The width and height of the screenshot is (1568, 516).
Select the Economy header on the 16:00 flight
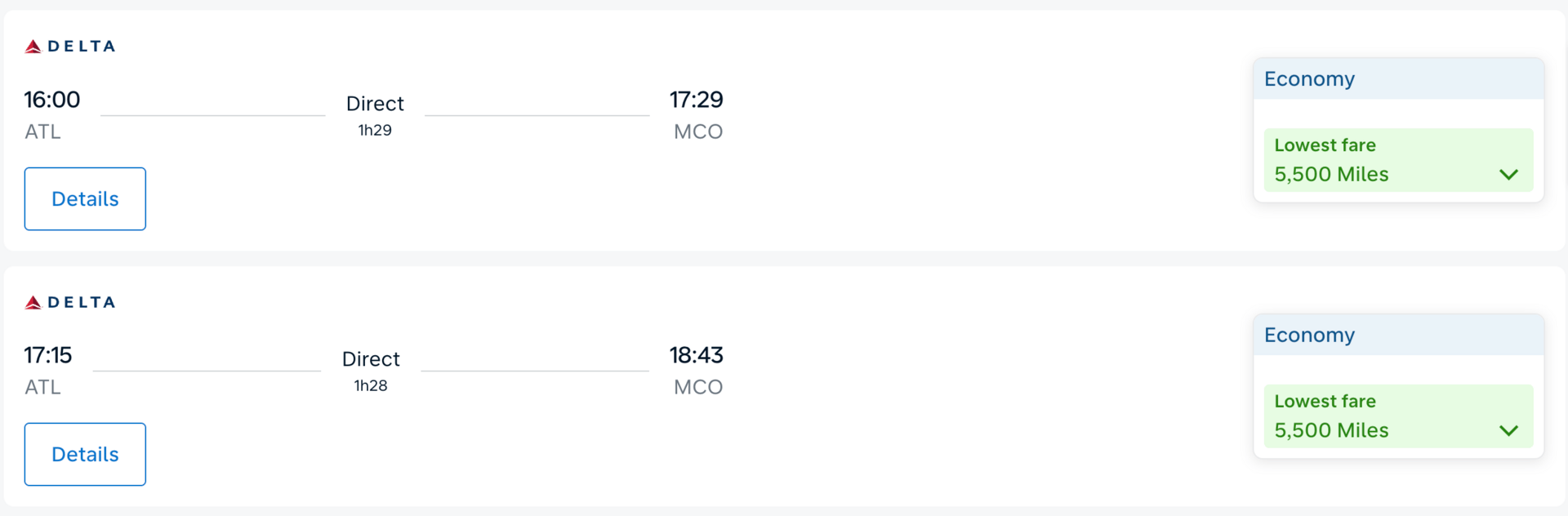[1309, 79]
